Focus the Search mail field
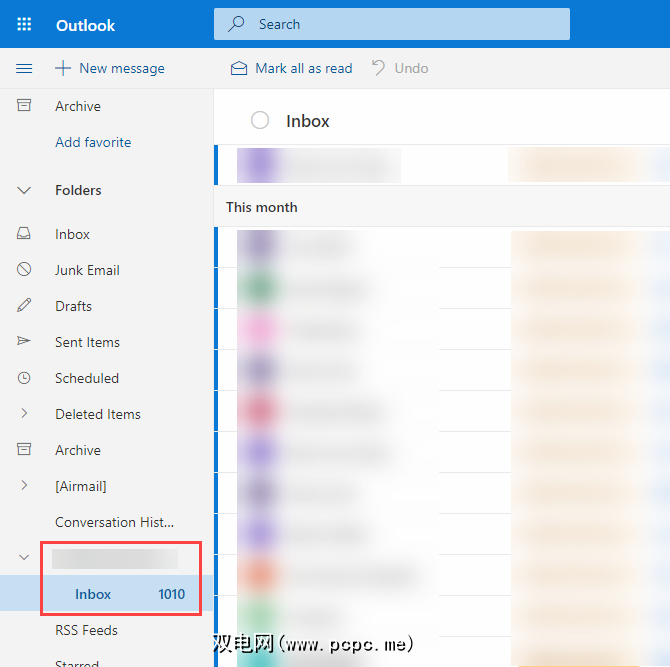670x667 pixels. tap(391, 24)
